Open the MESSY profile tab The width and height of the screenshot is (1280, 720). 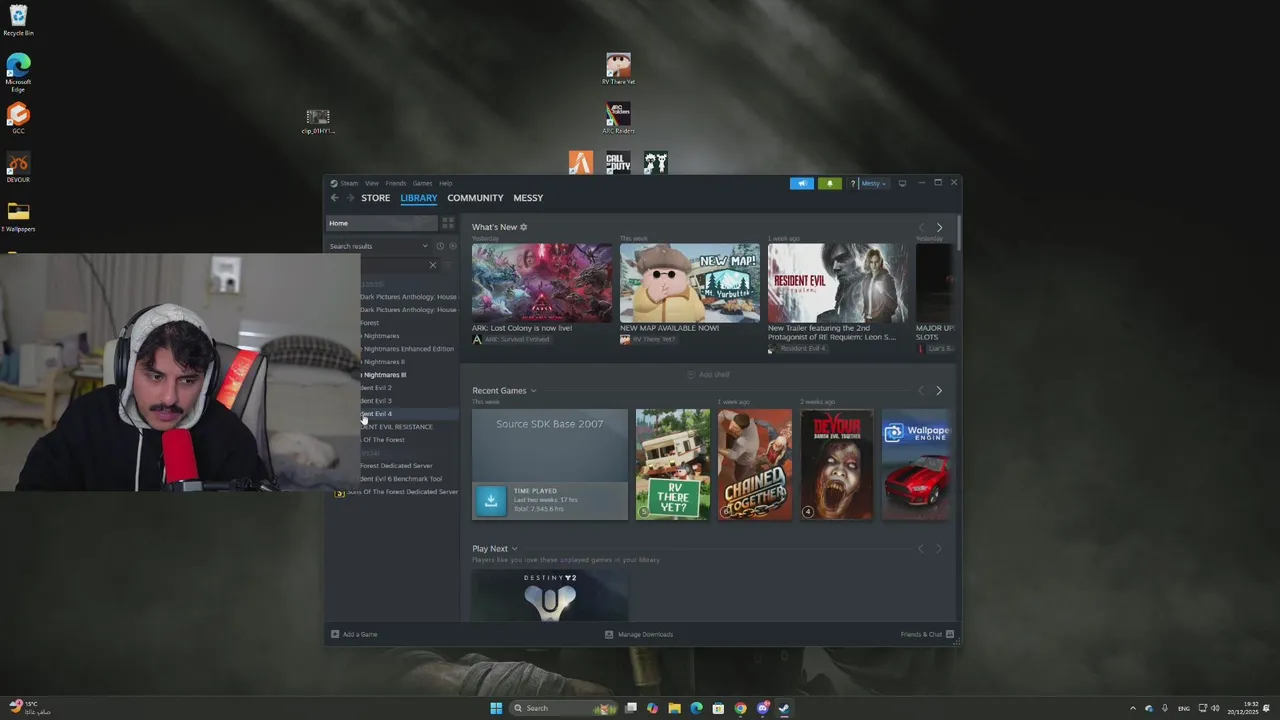tap(528, 198)
